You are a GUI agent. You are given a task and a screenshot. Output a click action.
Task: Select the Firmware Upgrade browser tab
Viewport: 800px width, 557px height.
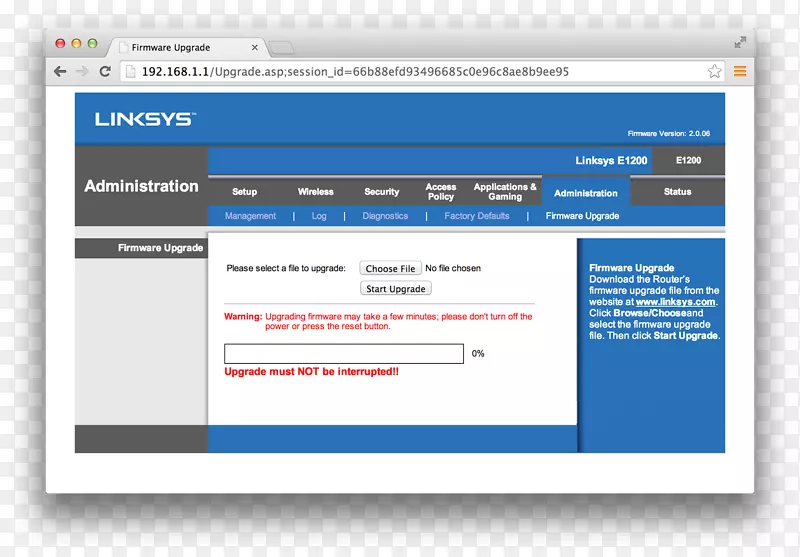pyautogui.click(x=186, y=47)
